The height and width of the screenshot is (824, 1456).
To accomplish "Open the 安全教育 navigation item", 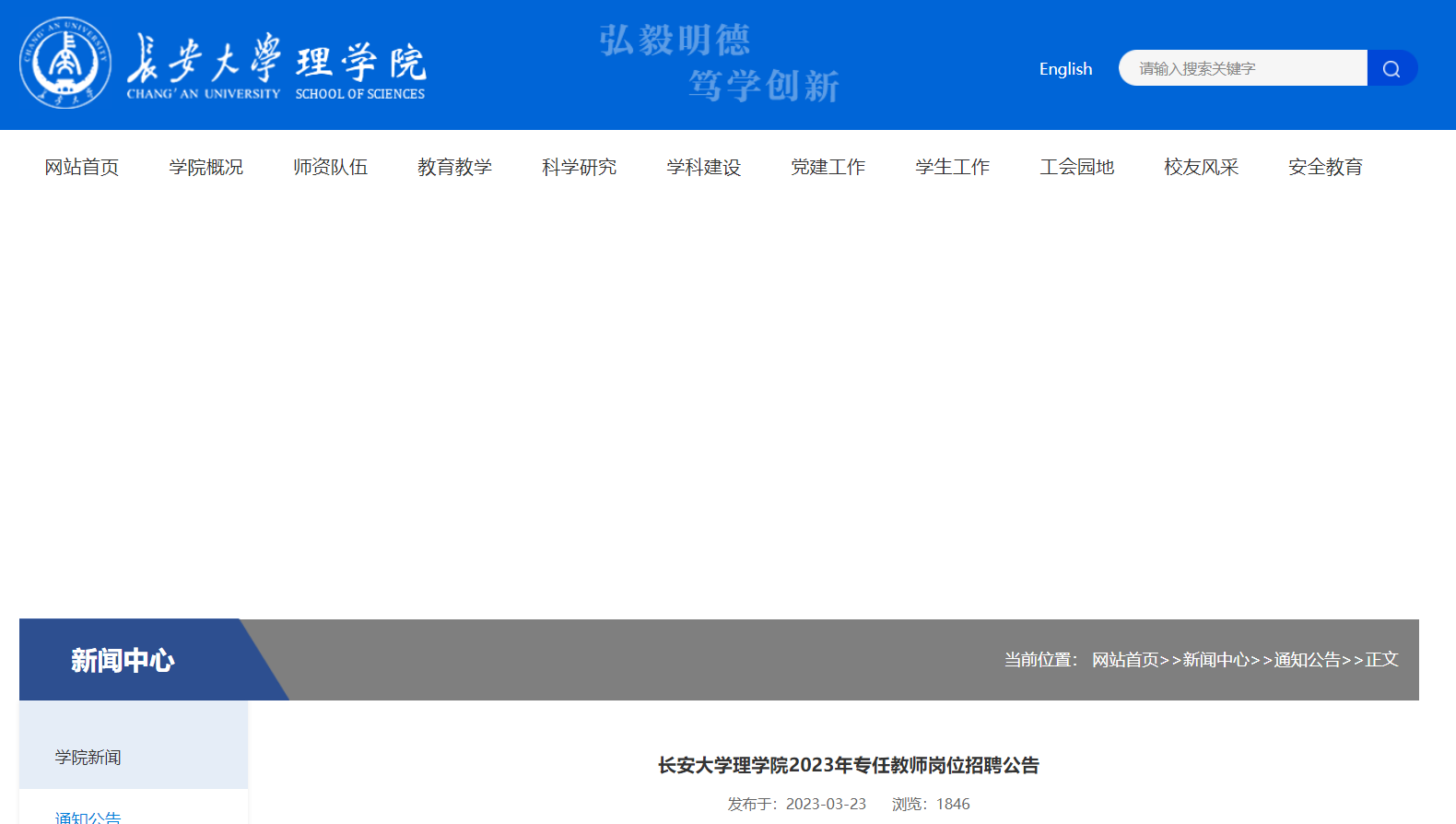I will click(x=1326, y=167).
